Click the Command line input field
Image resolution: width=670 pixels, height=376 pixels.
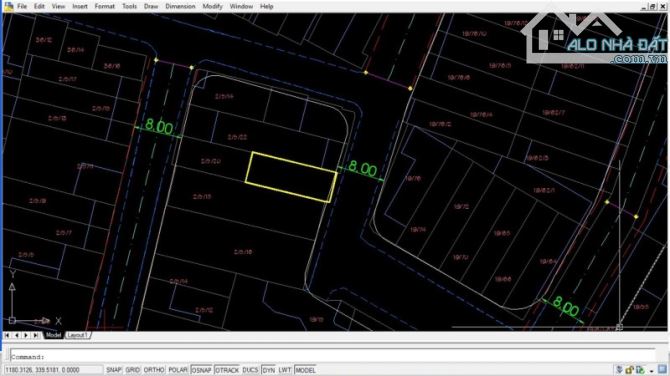point(333,357)
